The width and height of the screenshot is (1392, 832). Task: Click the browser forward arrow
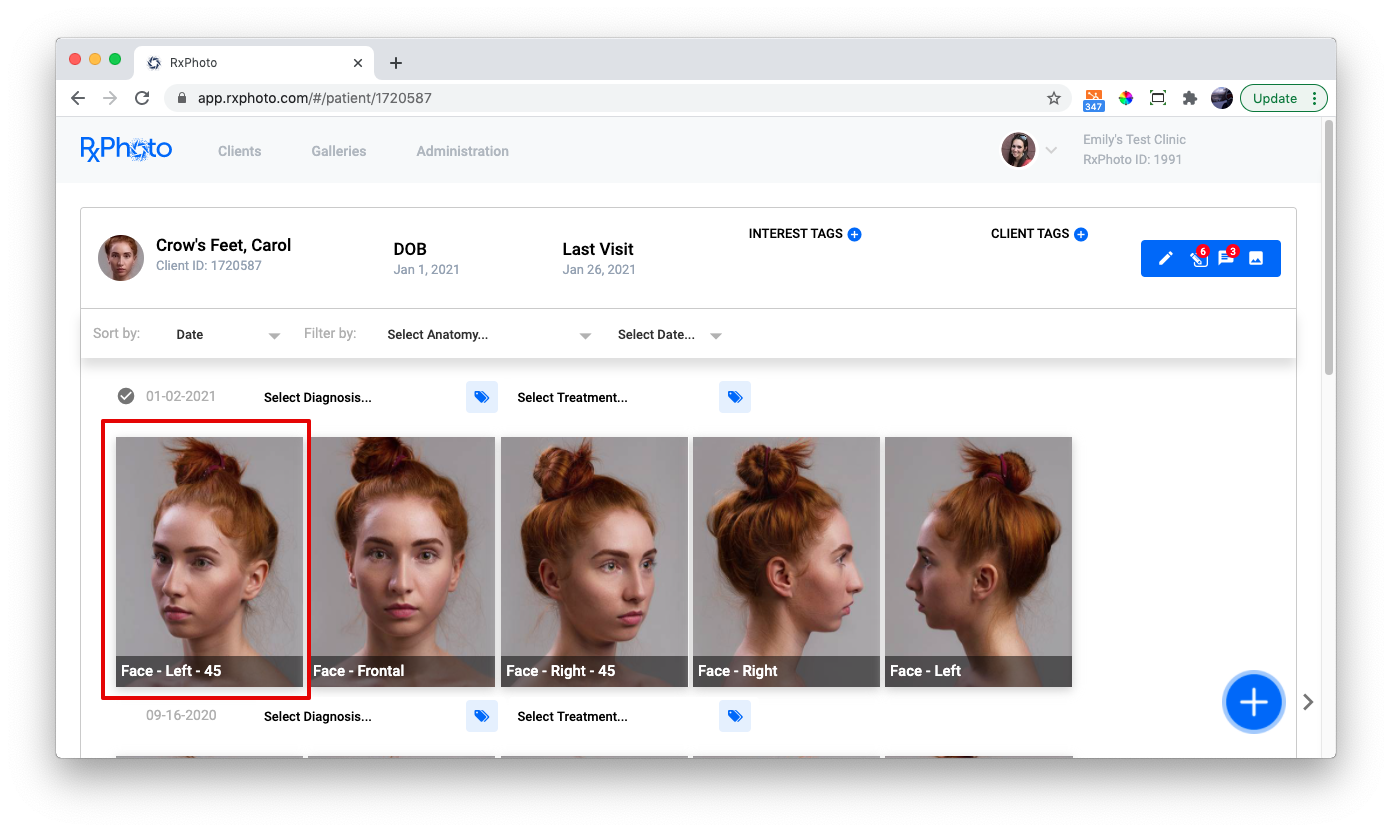(110, 98)
